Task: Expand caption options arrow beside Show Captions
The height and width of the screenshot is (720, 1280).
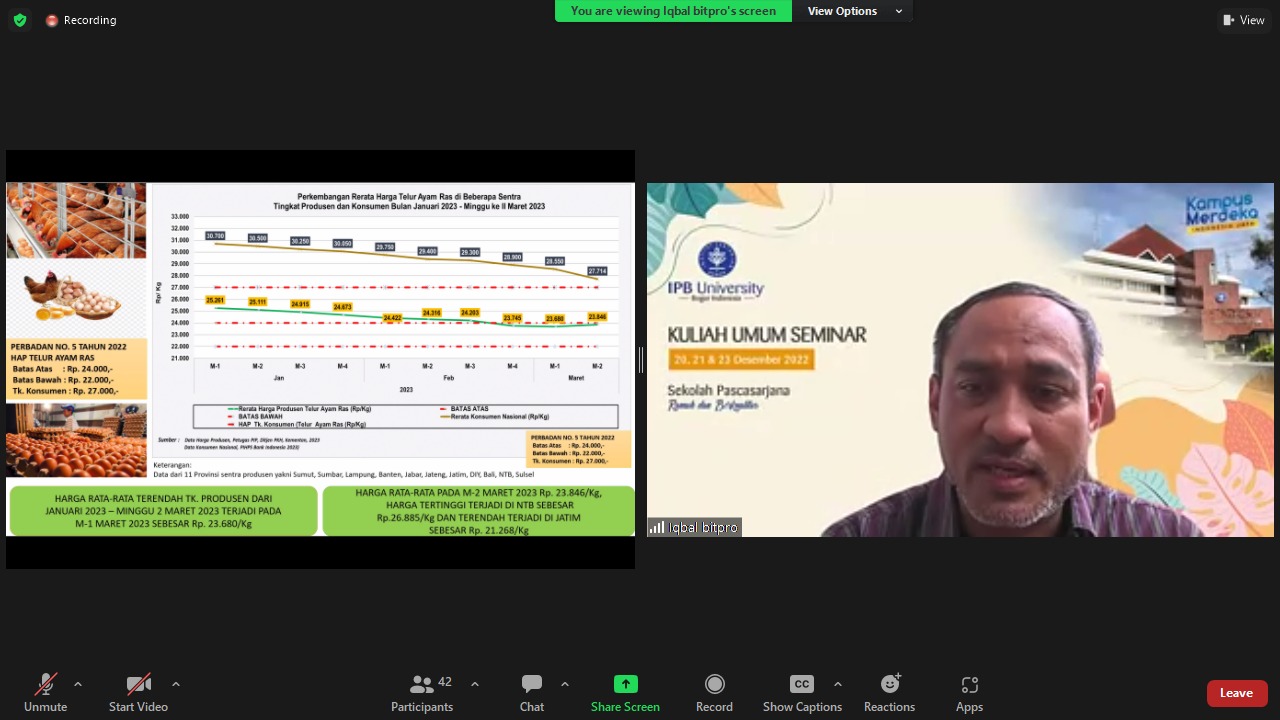Action: (837, 684)
